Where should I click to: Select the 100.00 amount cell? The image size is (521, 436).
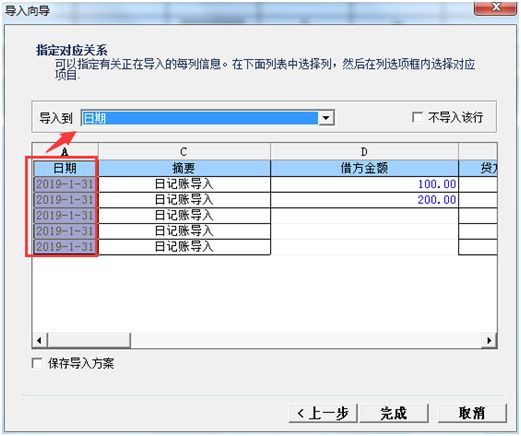pyautogui.click(x=364, y=184)
